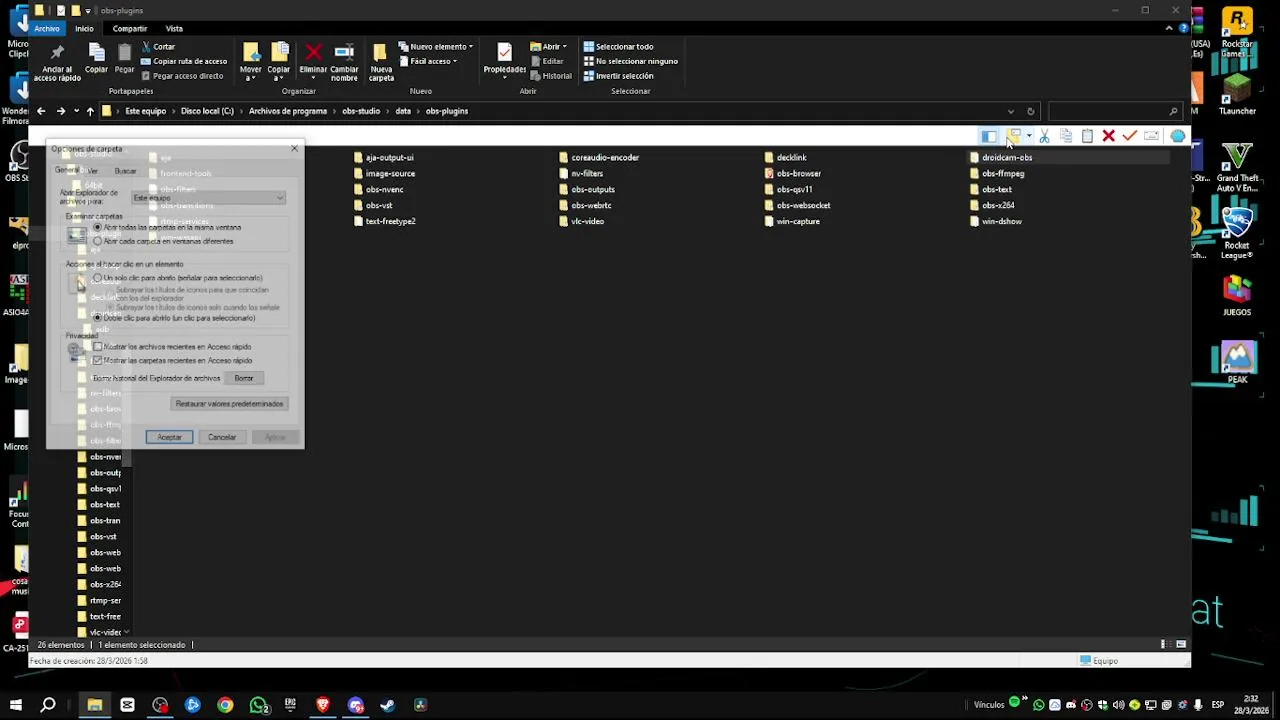Screen dimensions: 1280x720
Task: Refresh the folder view
Action: point(1031,111)
